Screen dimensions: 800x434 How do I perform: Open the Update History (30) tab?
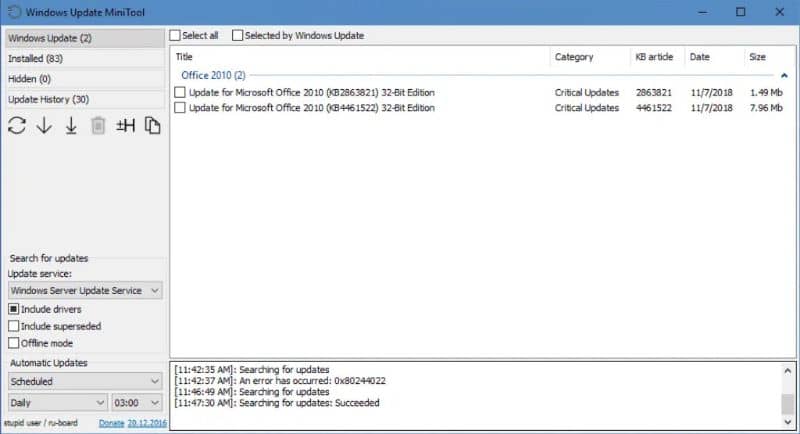click(85, 99)
